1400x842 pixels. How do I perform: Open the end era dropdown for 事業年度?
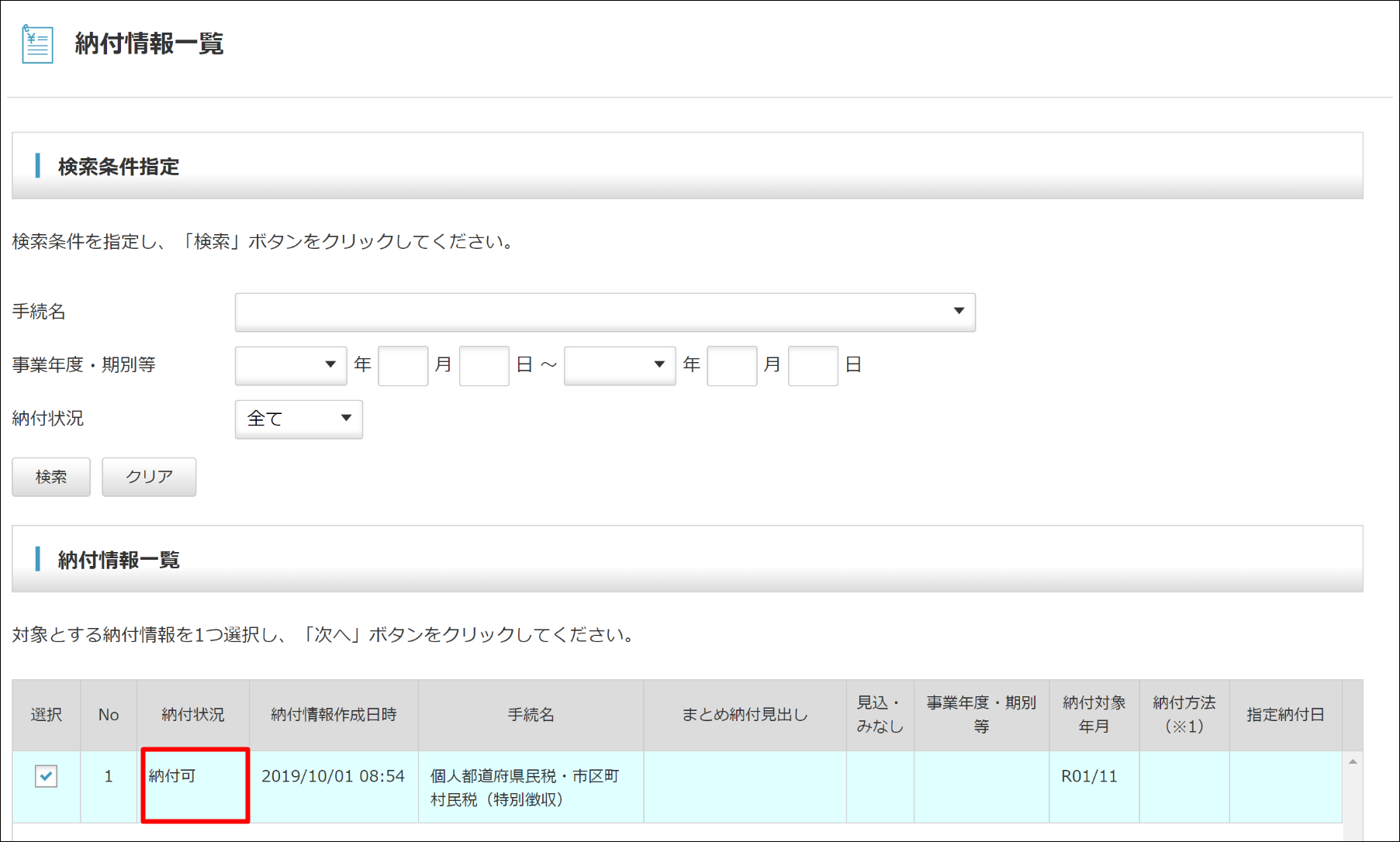619,365
